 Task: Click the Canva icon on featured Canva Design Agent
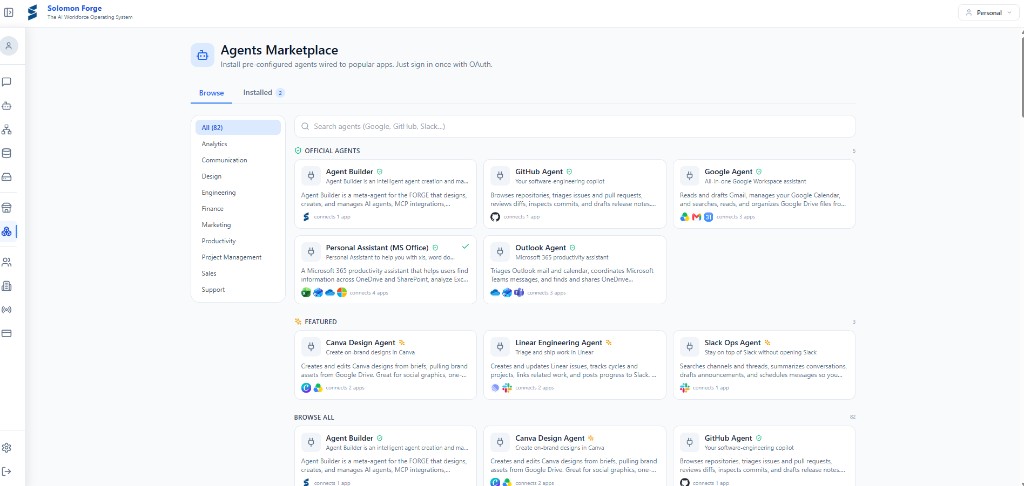[306, 387]
